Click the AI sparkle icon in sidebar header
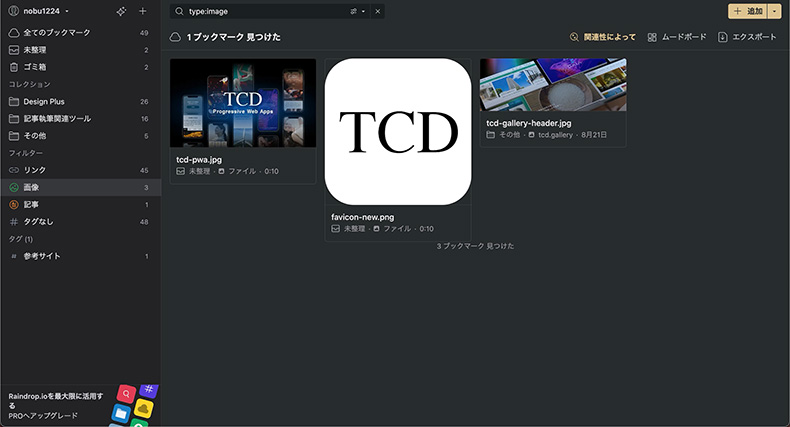Image resolution: width=790 pixels, height=427 pixels. tap(121, 11)
